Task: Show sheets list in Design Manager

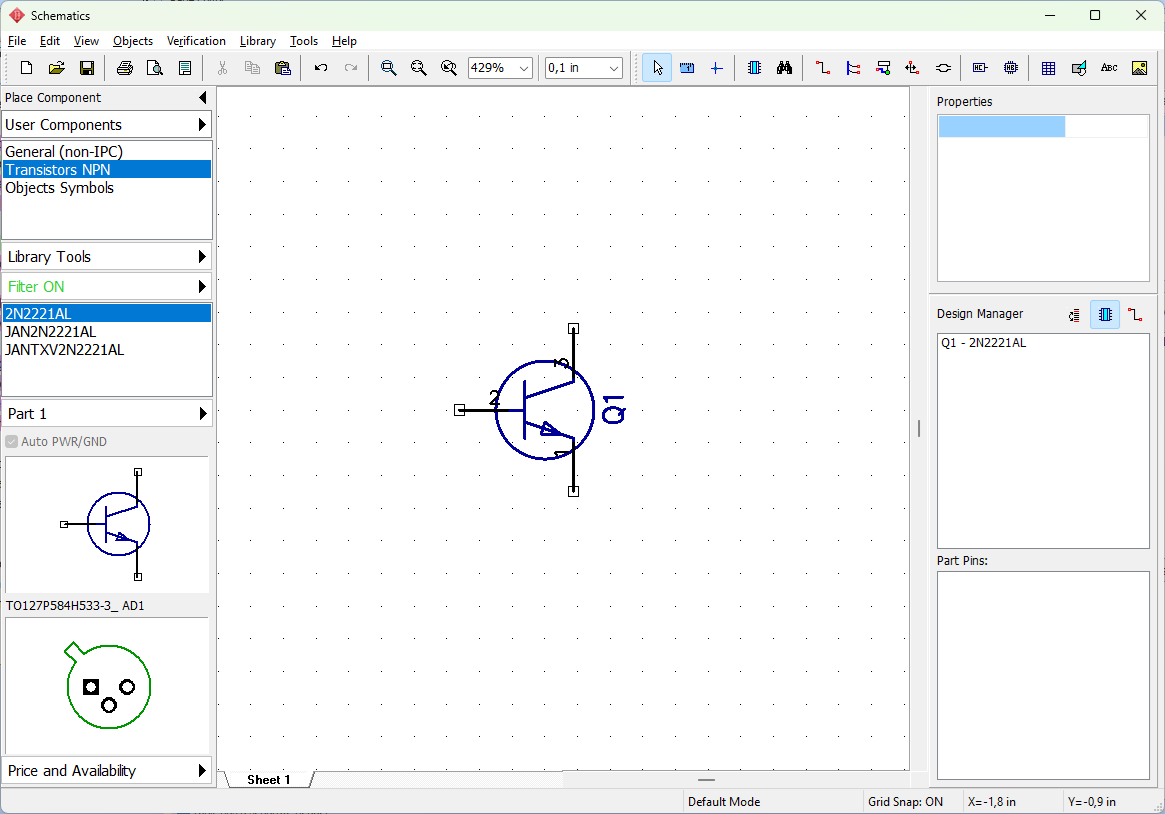Action: pos(1074,315)
